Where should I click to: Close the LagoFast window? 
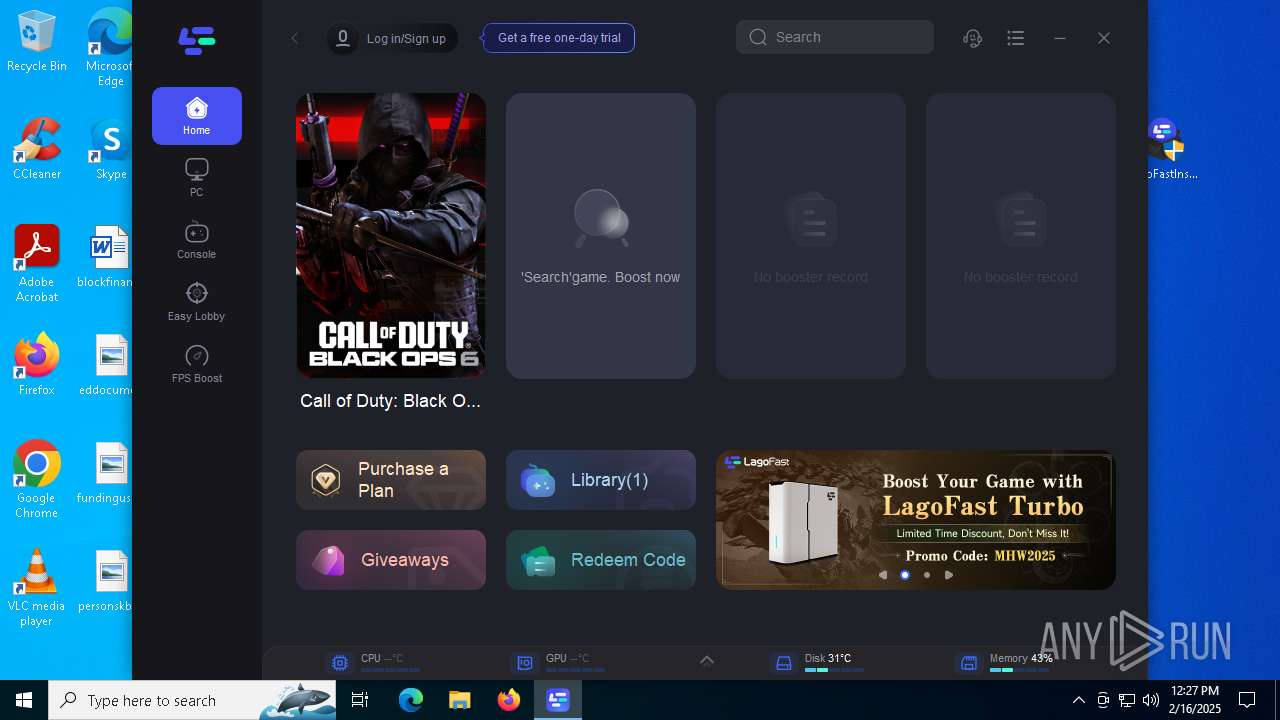click(x=1104, y=38)
